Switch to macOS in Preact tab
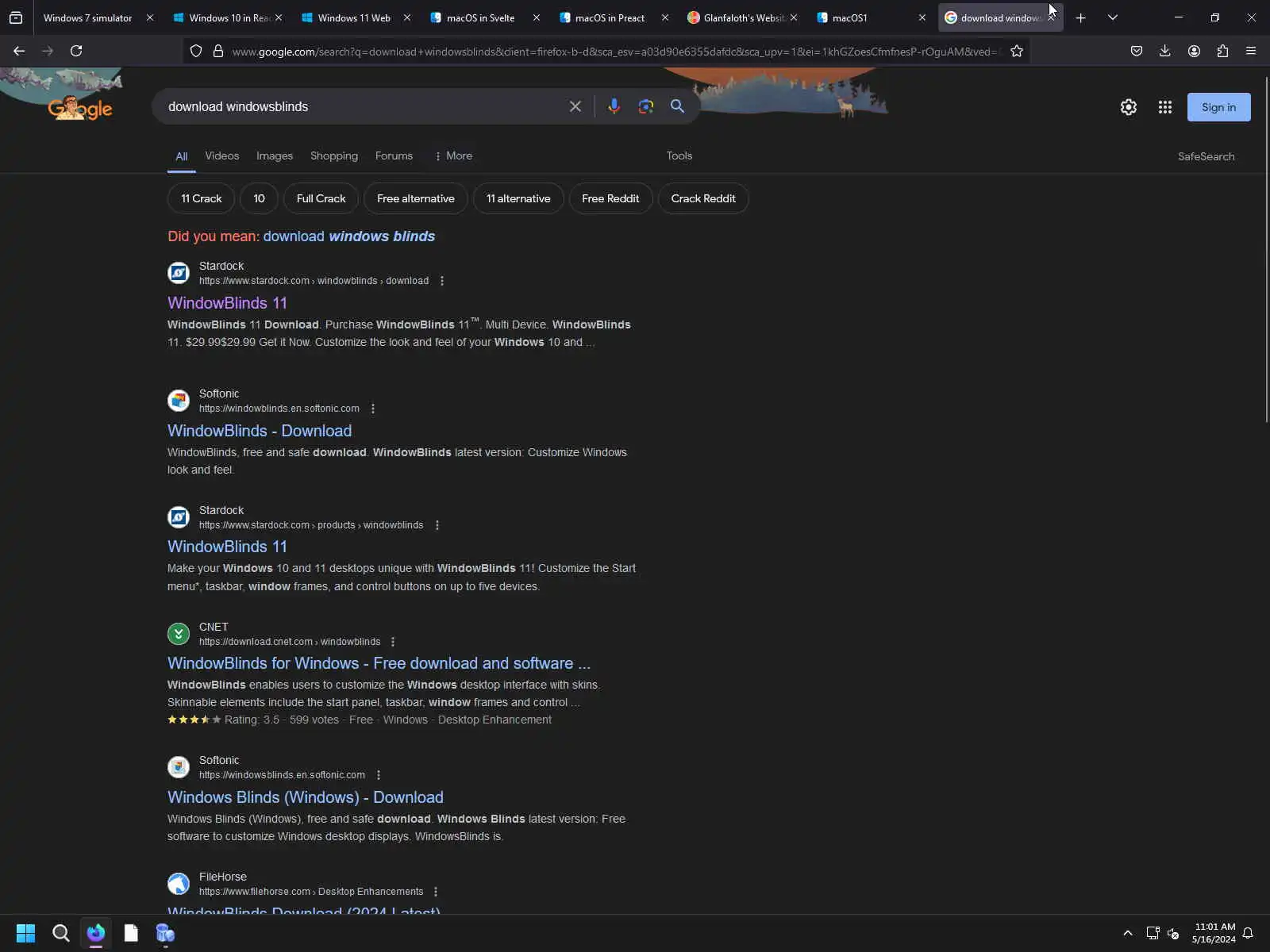 pyautogui.click(x=610, y=17)
